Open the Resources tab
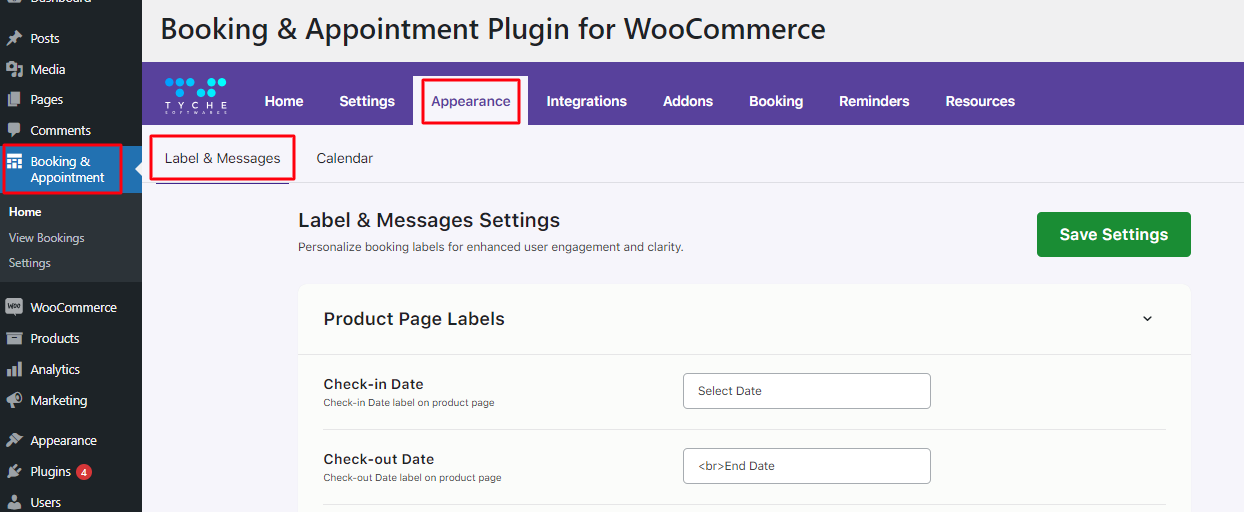The width and height of the screenshot is (1244, 512). coord(980,101)
